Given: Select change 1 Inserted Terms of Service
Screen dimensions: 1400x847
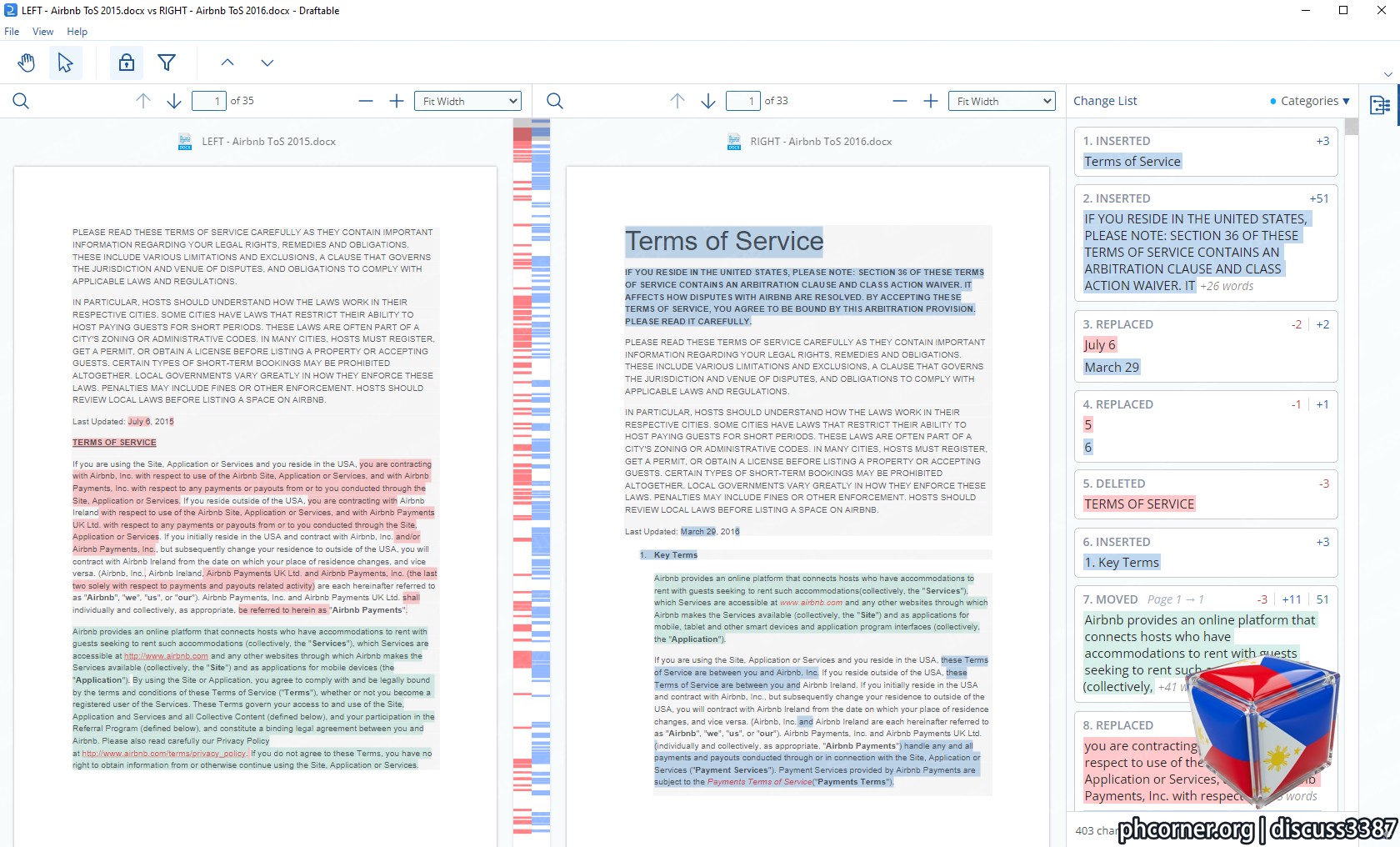Looking at the screenshot, I should (1206, 152).
